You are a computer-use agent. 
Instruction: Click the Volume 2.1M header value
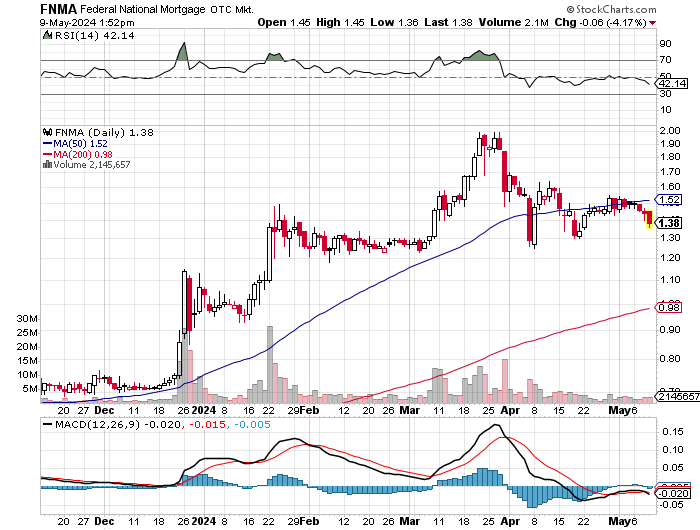pyautogui.click(x=513, y=22)
